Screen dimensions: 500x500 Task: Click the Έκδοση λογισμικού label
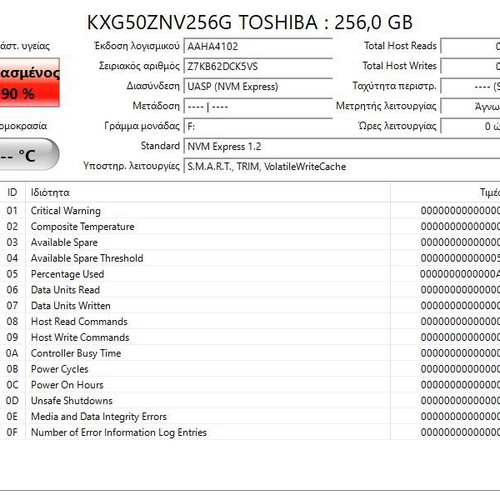[x=137, y=46]
